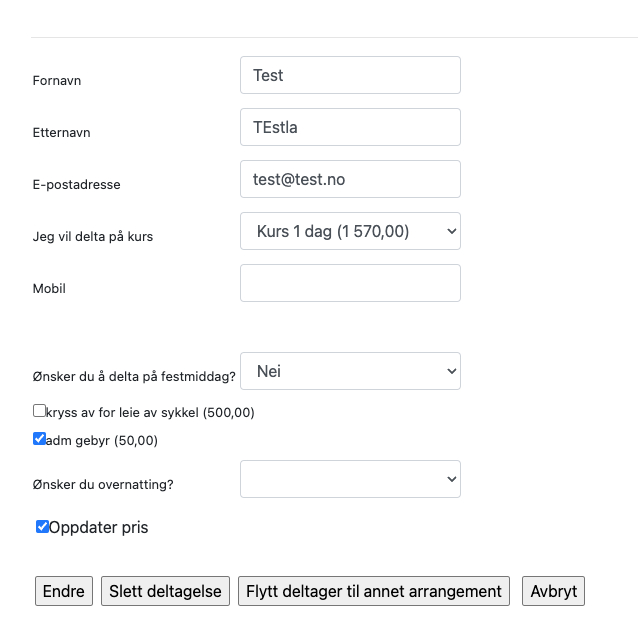Click the Etternavn input field
Screen dimensions: 638x621
[350, 127]
